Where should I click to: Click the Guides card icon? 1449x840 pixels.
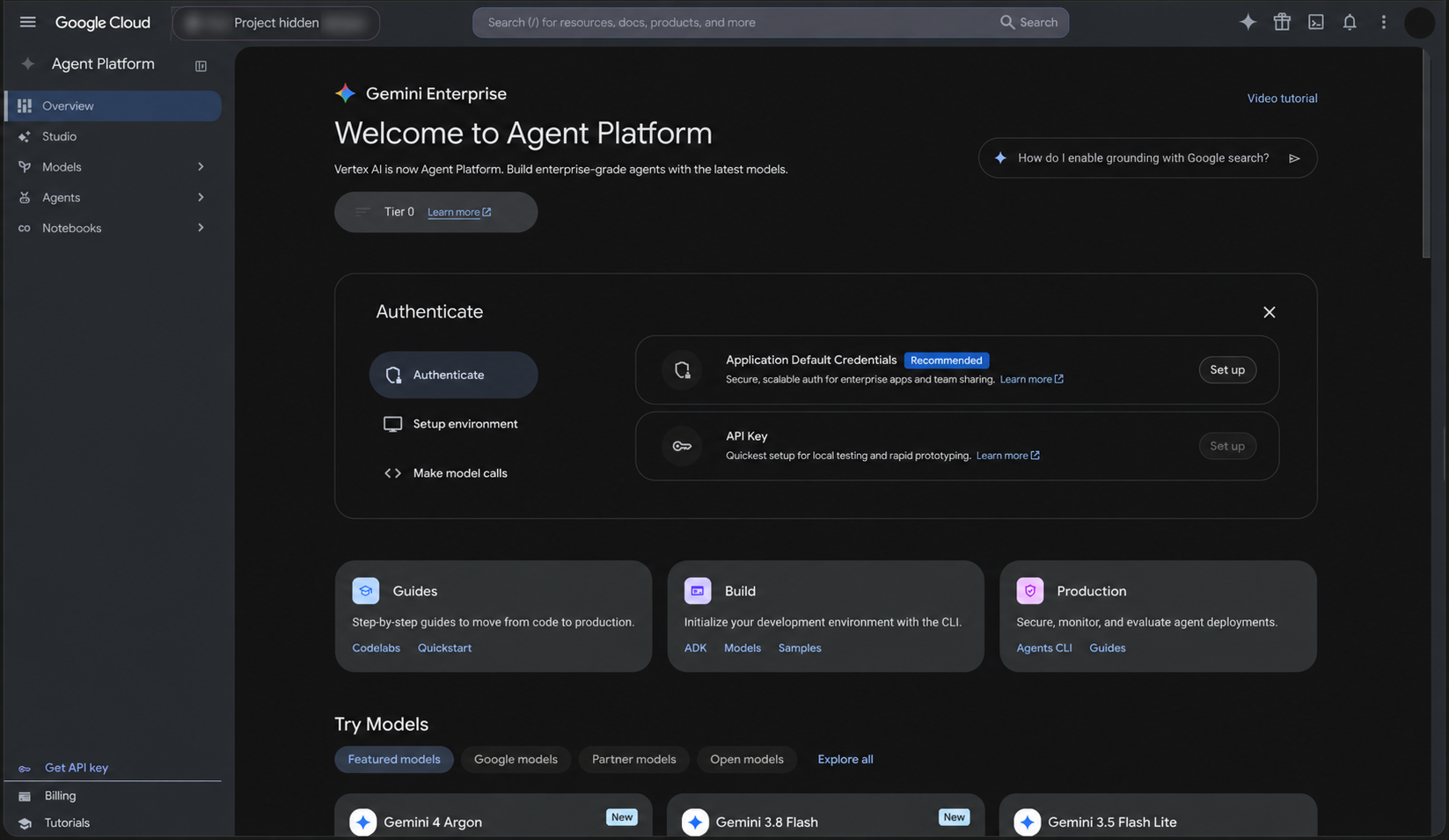pyautogui.click(x=365, y=590)
